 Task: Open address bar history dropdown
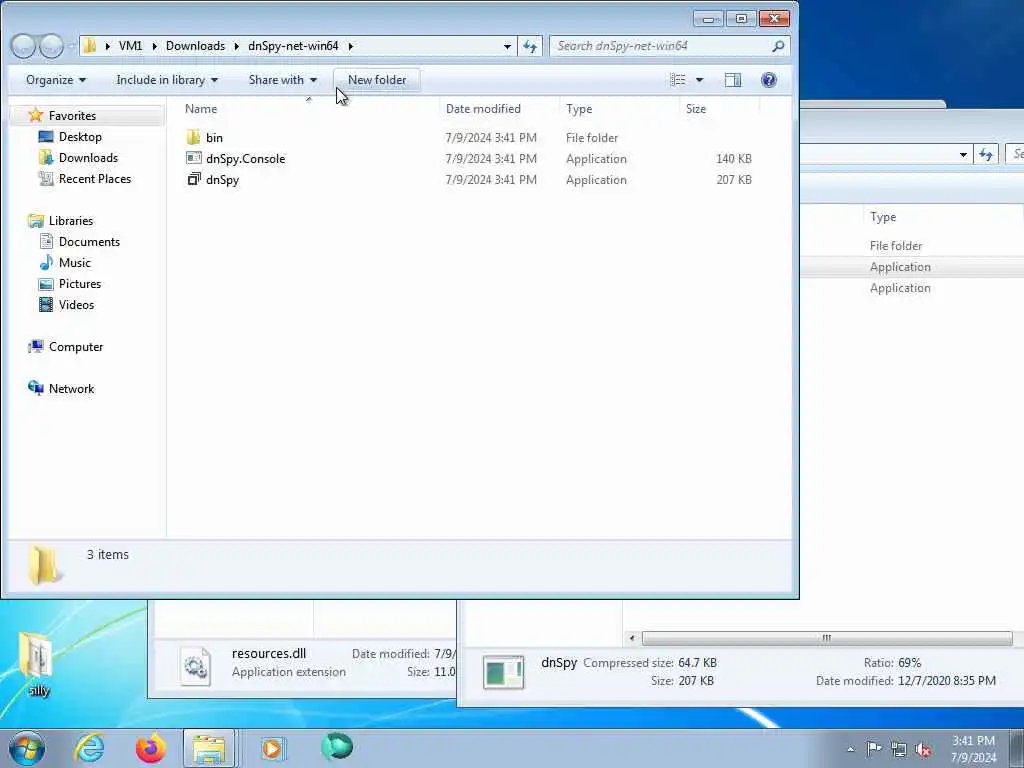pyautogui.click(x=507, y=46)
